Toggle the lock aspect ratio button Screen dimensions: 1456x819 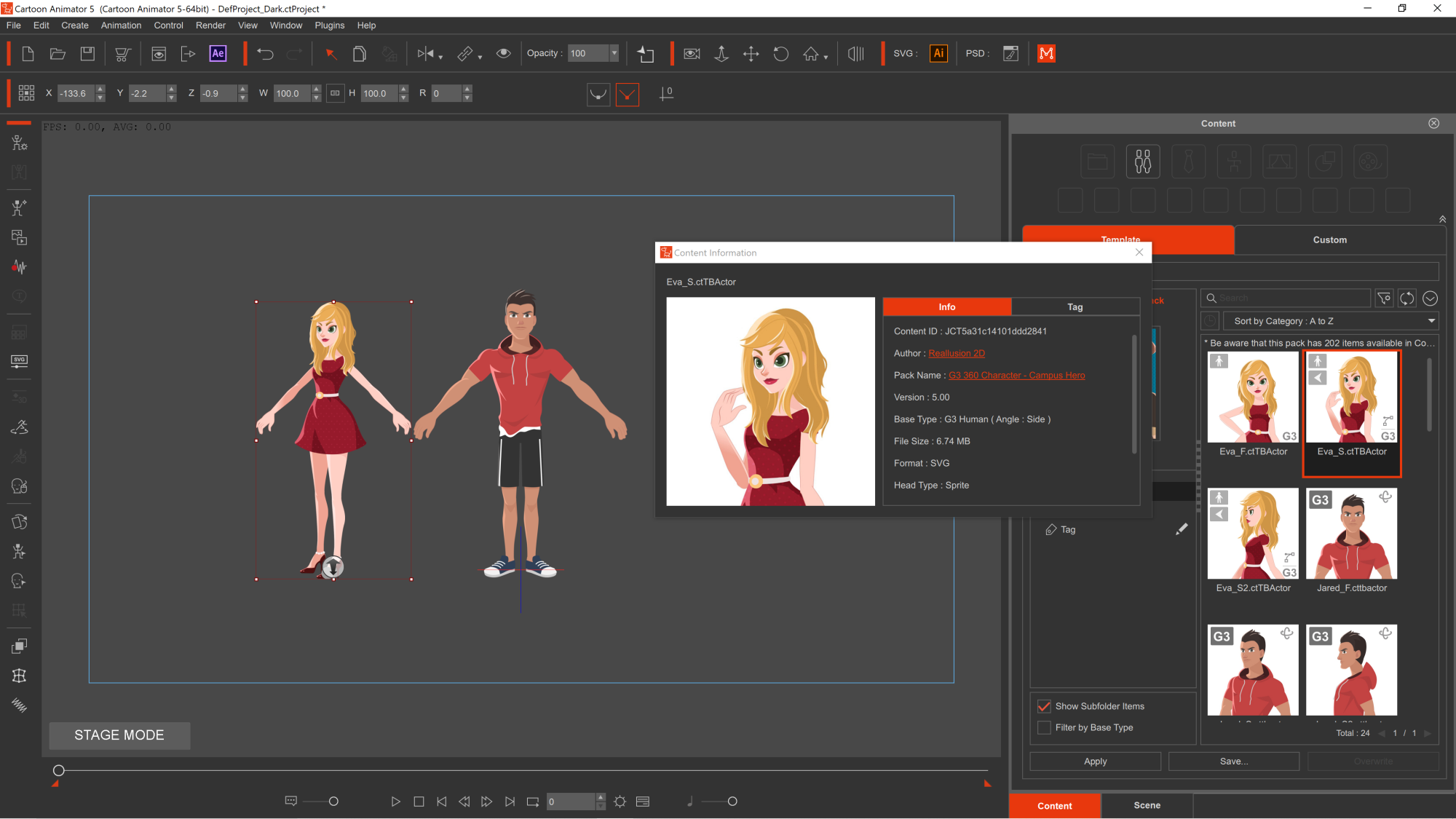pyautogui.click(x=335, y=93)
